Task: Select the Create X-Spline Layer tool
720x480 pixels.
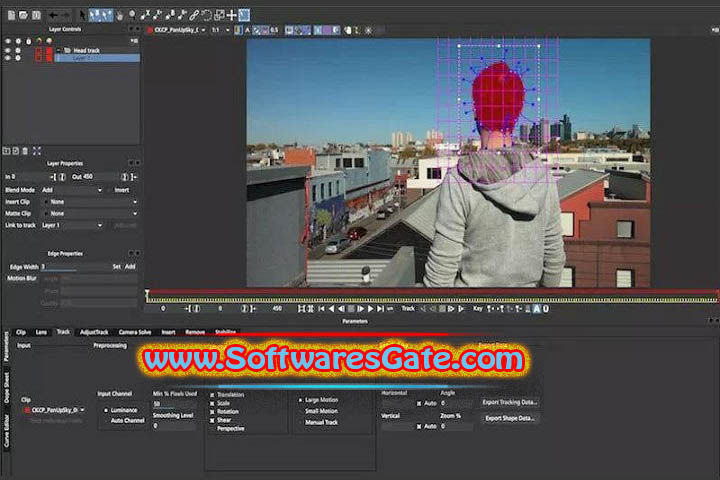Action: click(146, 15)
